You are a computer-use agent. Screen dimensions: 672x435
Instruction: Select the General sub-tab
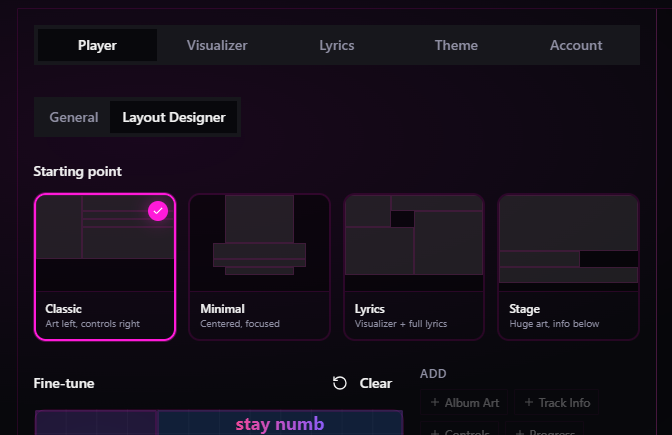[x=74, y=117]
